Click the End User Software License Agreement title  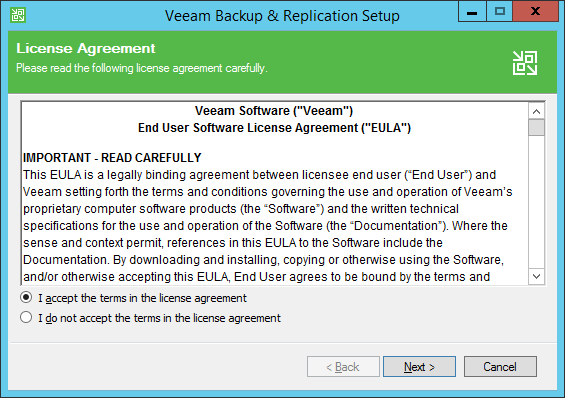274,128
